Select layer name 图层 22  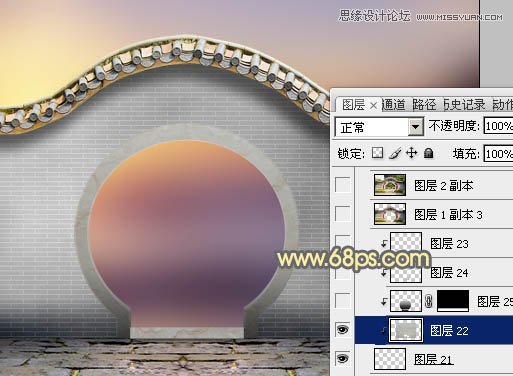tap(449, 331)
